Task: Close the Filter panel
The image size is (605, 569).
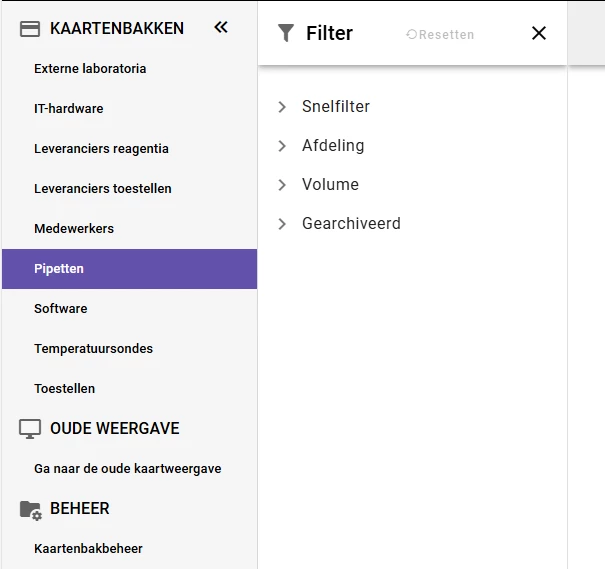Action: click(x=539, y=33)
